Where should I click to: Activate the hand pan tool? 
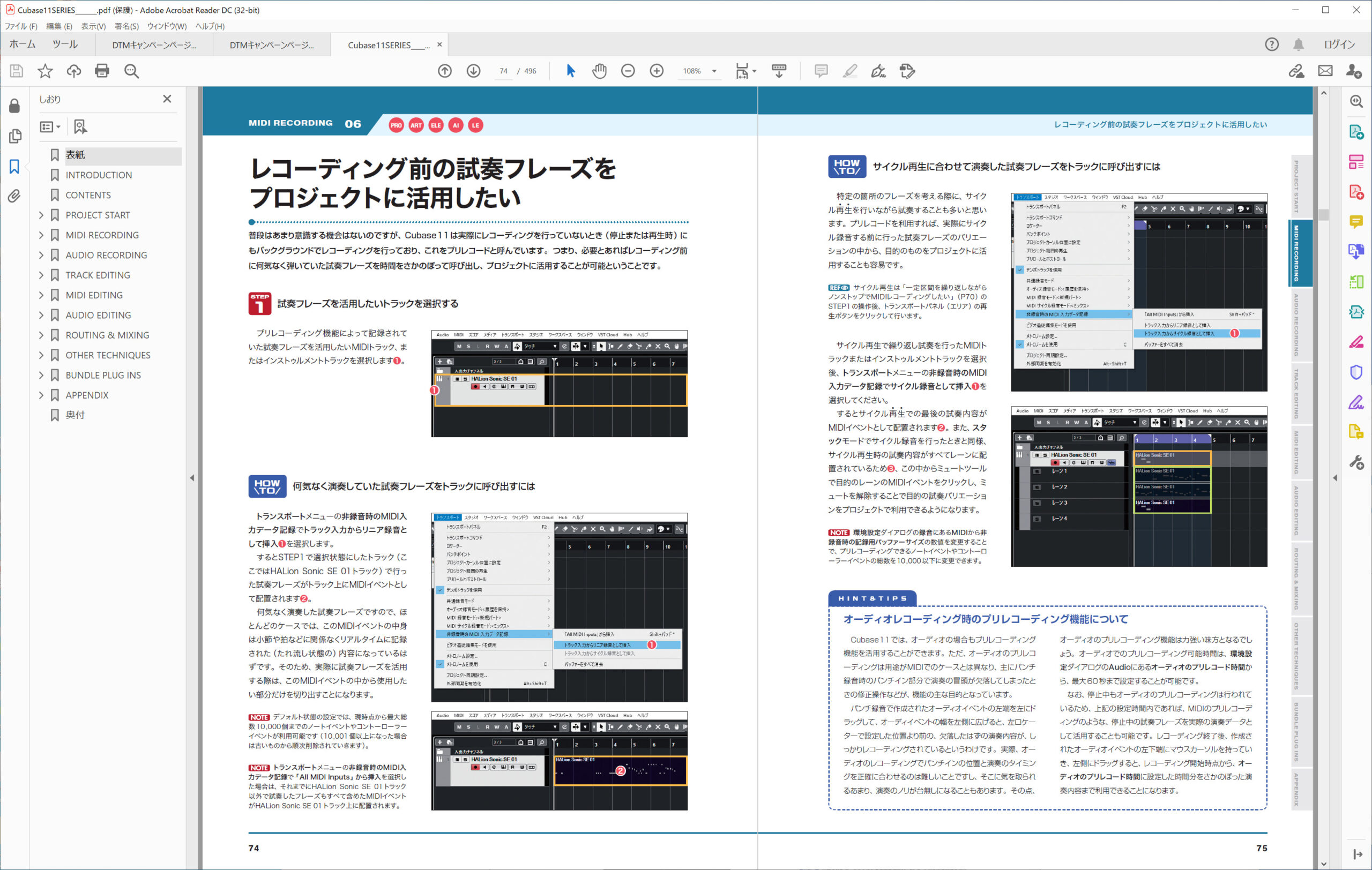coord(599,71)
